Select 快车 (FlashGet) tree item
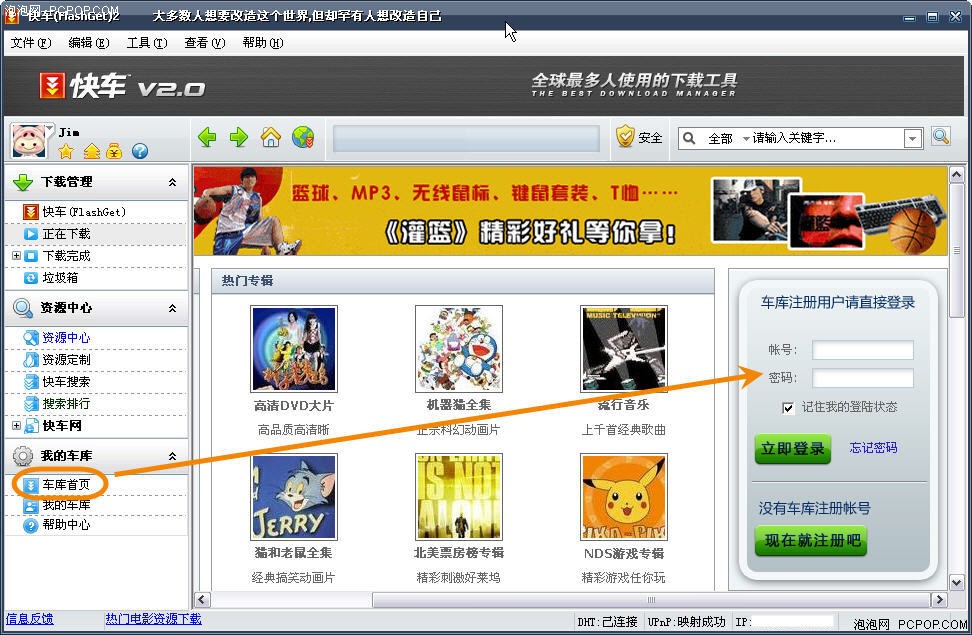972x635 pixels. tap(84, 212)
